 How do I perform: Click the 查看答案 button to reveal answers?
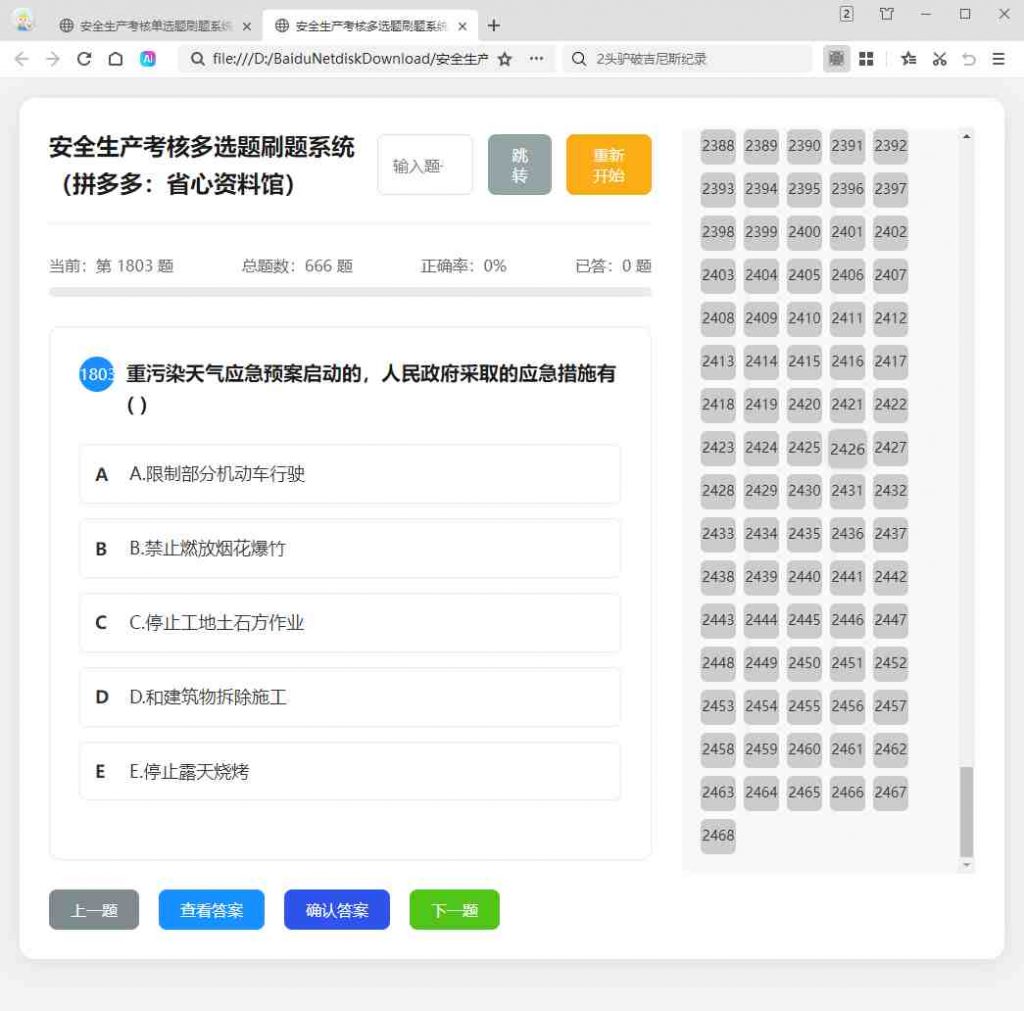pos(211,909)
